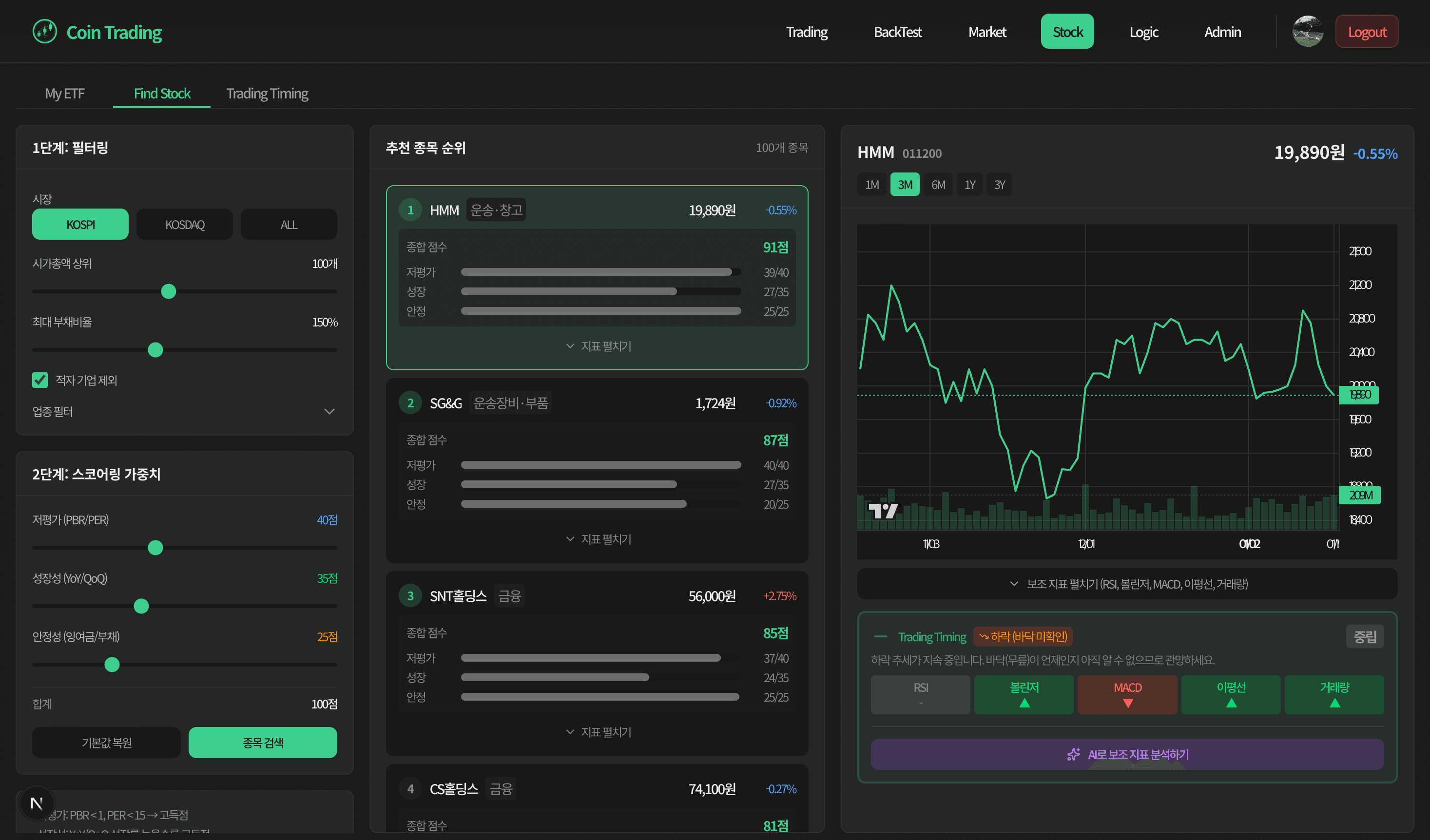Adjust the 성장성 (YoY/QoQ) slider handle
Screen dimensions: 1430x840
(x=141, y=606)
